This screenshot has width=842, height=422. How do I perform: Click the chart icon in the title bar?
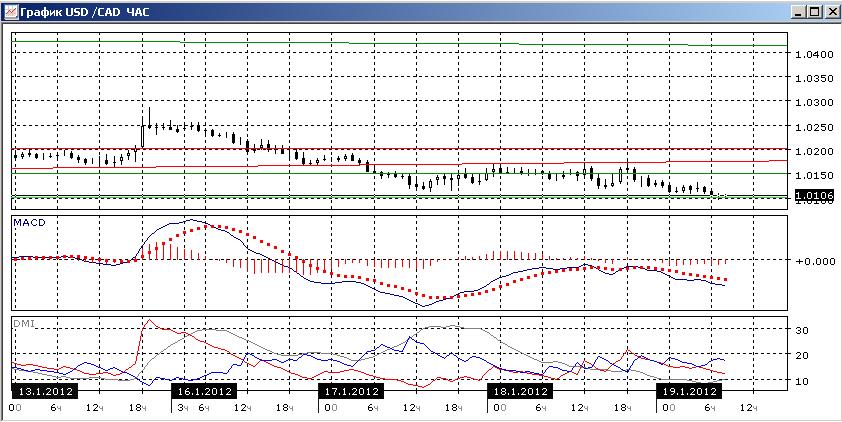pyautogui.click(x=10, y=12)
